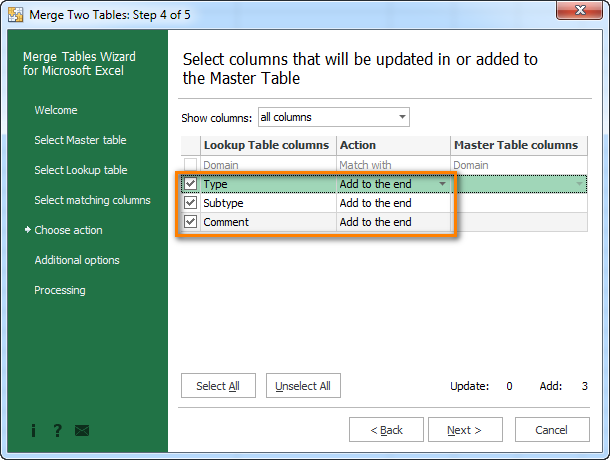Open the Additional options step
The width and height of the screenshot is (610, 460).
(x=77, y=260)
